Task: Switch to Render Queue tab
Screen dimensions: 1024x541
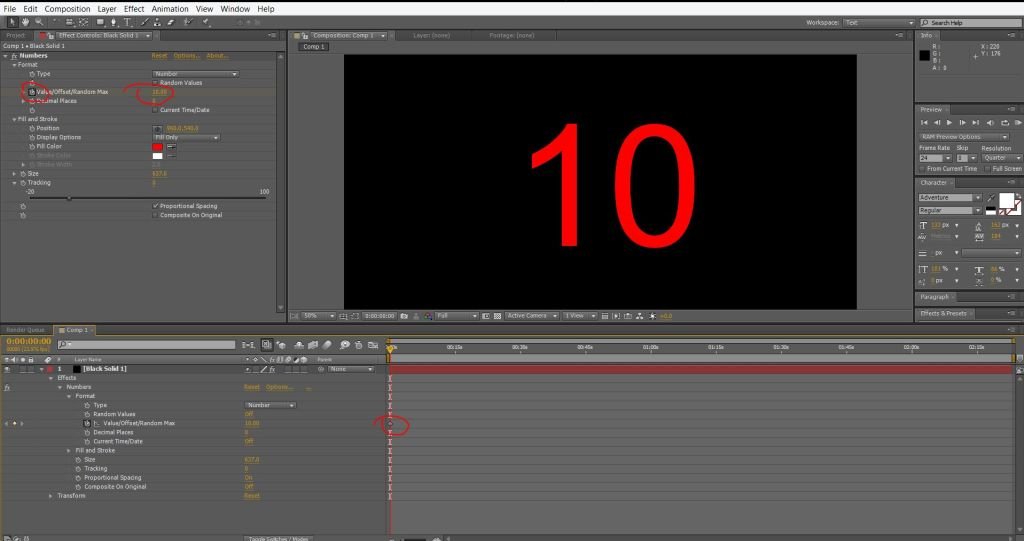Action: [25, 330]
